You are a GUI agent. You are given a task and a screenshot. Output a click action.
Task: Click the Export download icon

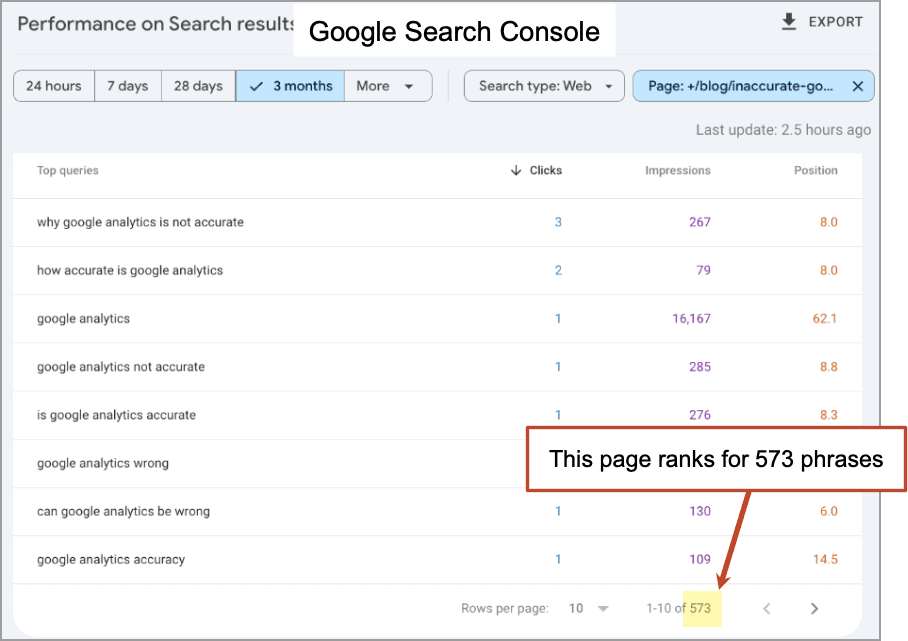pos(789,22)
